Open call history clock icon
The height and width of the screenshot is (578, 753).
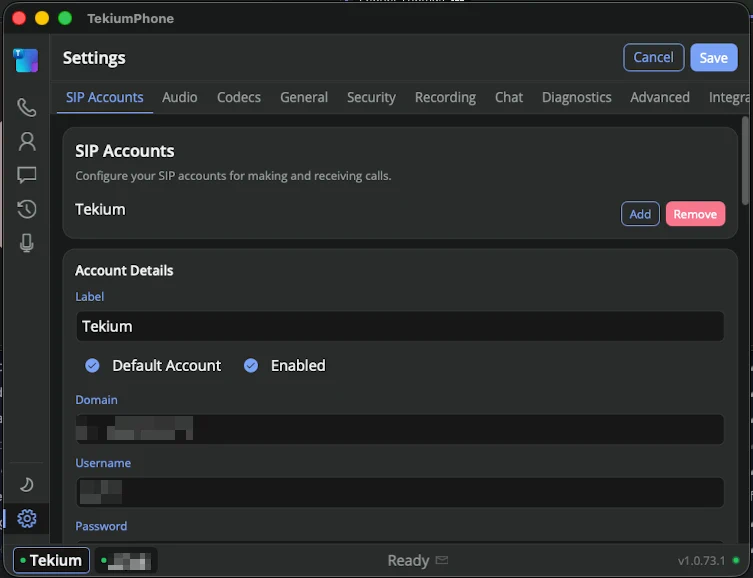27,209
